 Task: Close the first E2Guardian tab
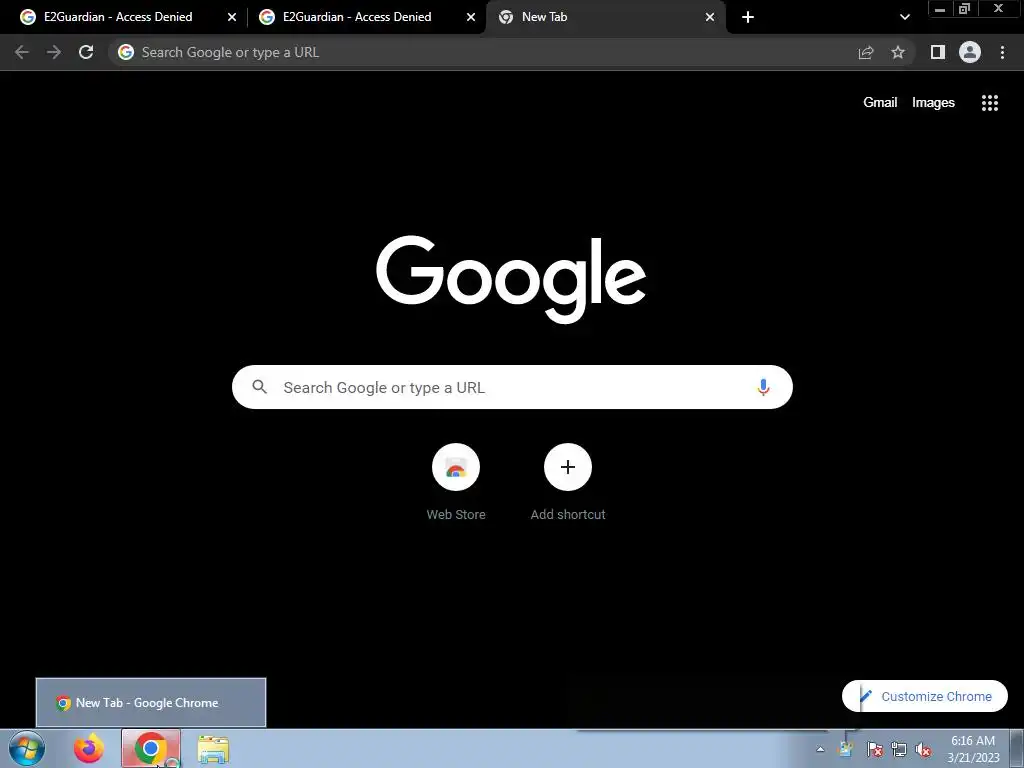[232, 17]
